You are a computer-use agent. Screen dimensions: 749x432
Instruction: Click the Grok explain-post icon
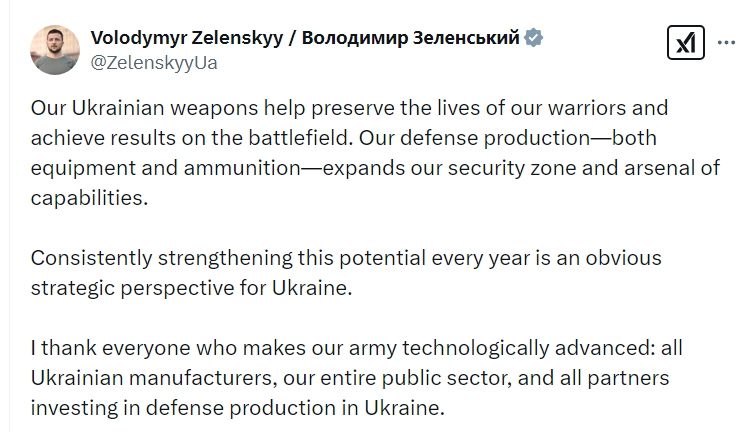[x=686, y=43]
